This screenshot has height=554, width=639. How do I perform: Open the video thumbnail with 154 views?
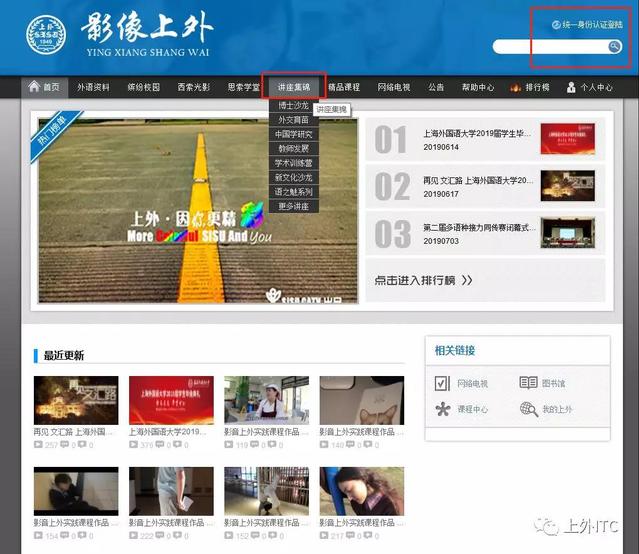click(76, 491)
